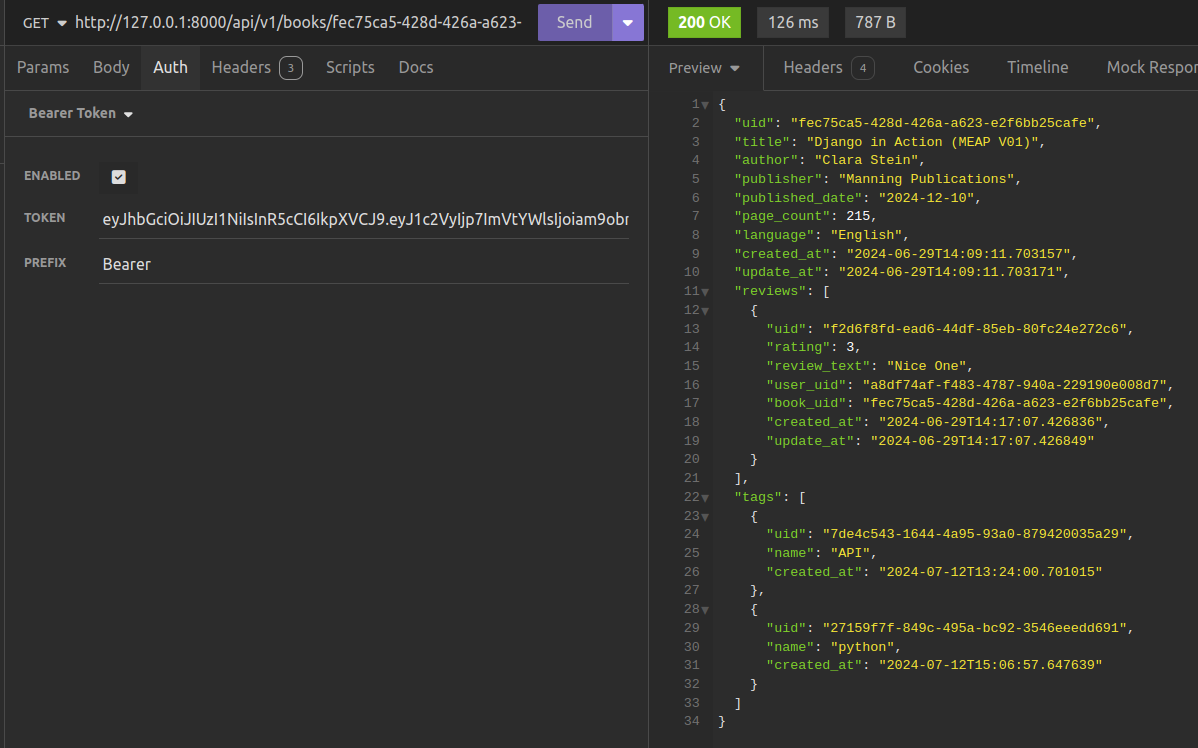1198x748 pixels.
Task: Open the Scripts tab
Action: [350, 67]
